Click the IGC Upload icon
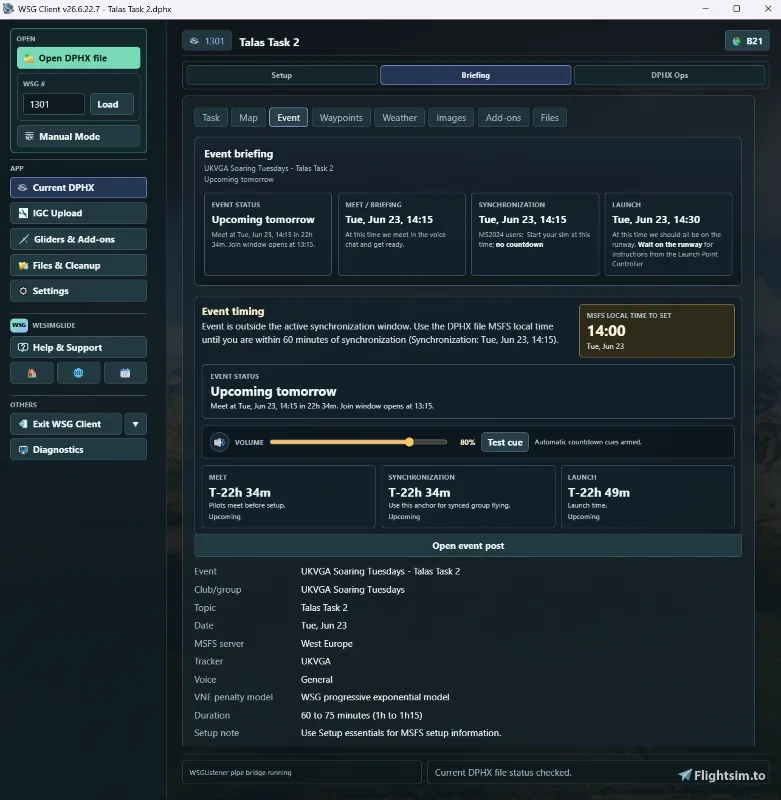Viewport: 781px width, 800px height. tap(23, 213)
